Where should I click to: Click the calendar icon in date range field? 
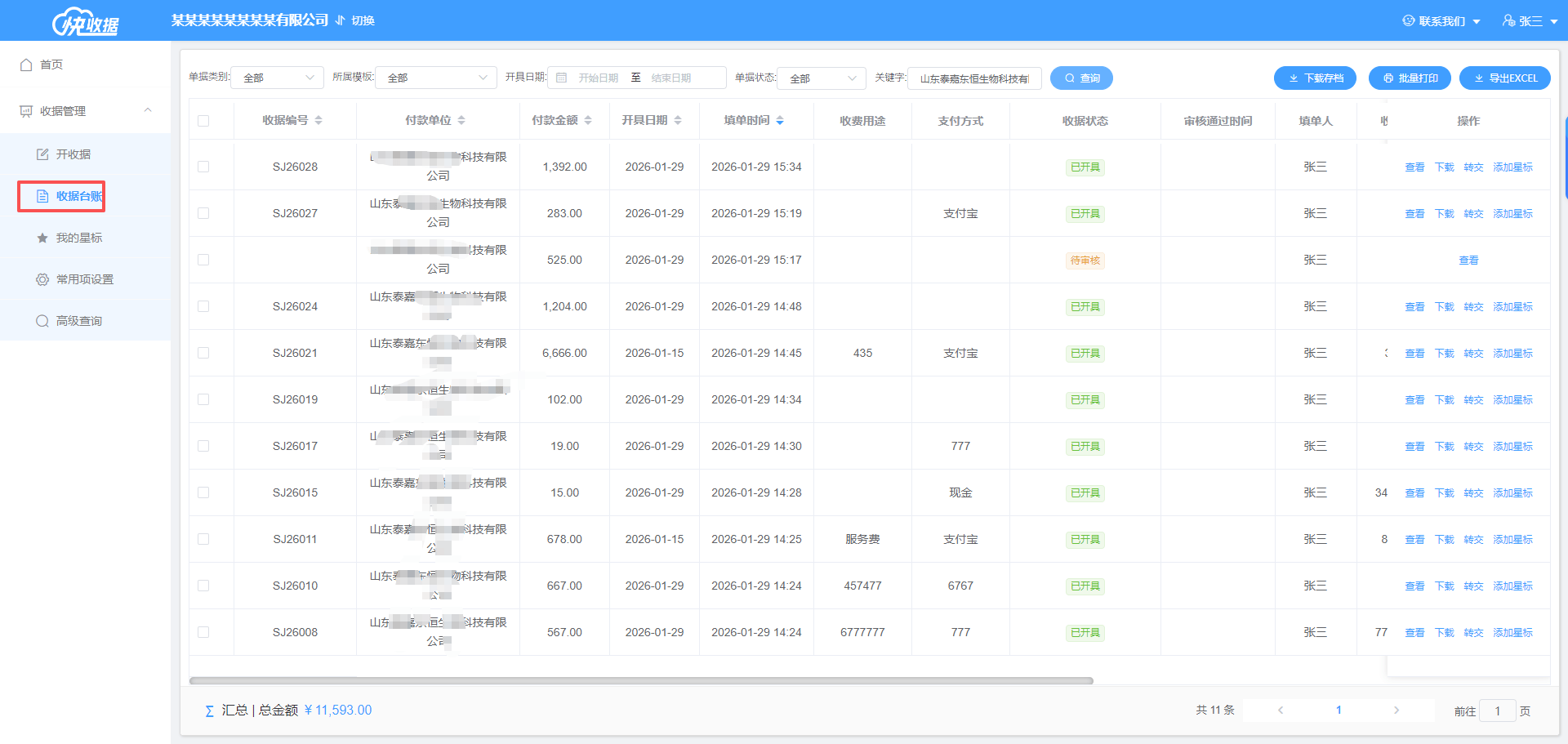coord(562,78)
